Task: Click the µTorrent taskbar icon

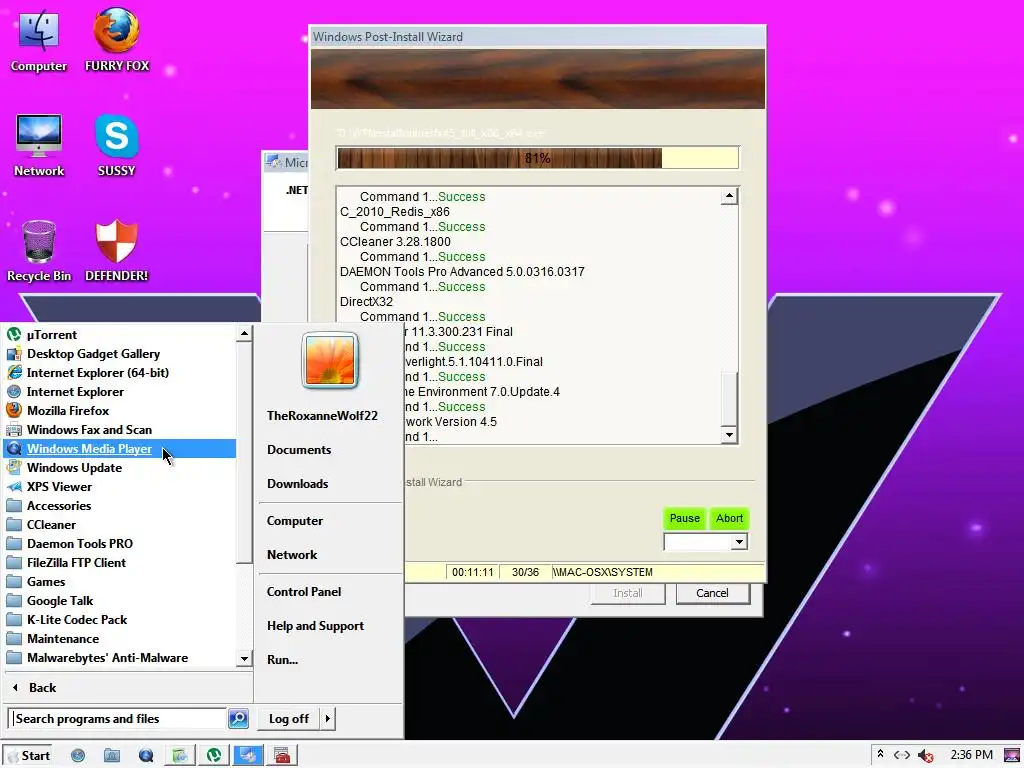Action: point(214,756)
